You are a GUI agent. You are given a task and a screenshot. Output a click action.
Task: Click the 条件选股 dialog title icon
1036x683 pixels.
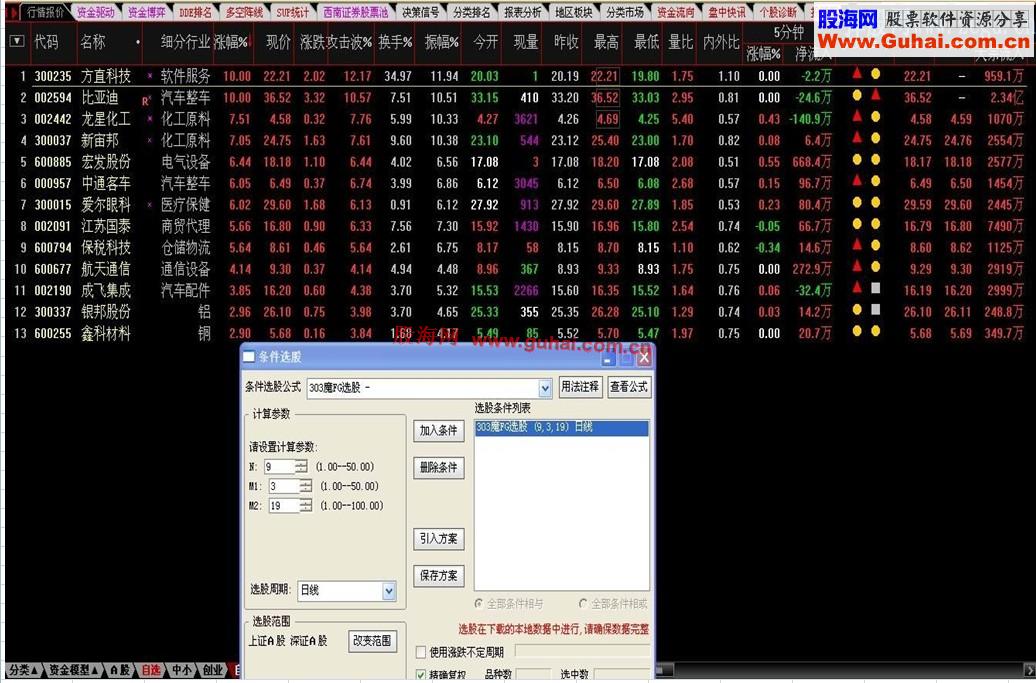(x=249, y=357)
